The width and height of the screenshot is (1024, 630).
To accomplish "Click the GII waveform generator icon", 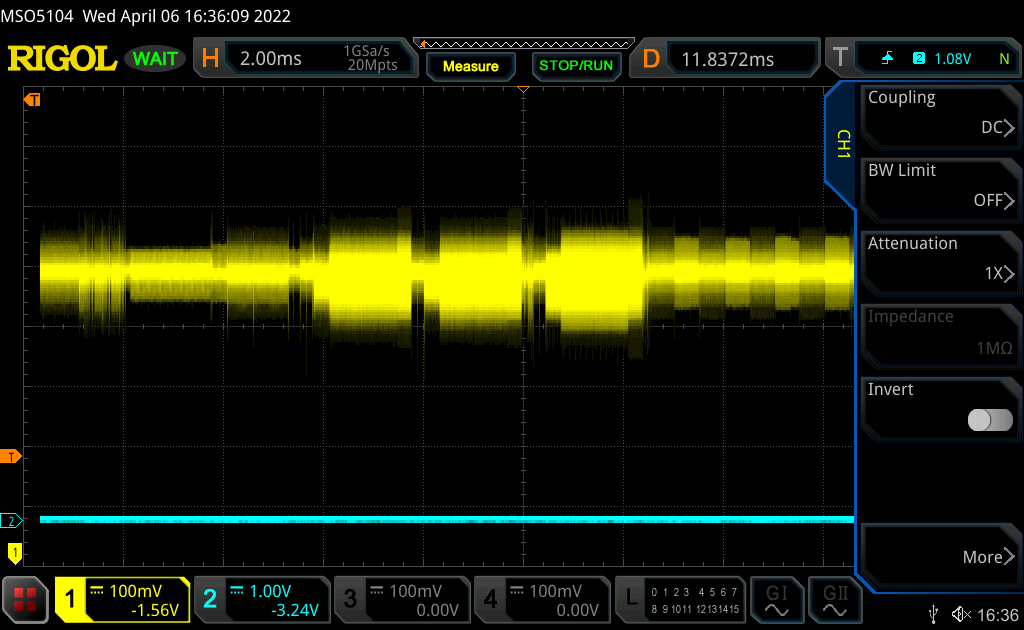I will [832, 599].
